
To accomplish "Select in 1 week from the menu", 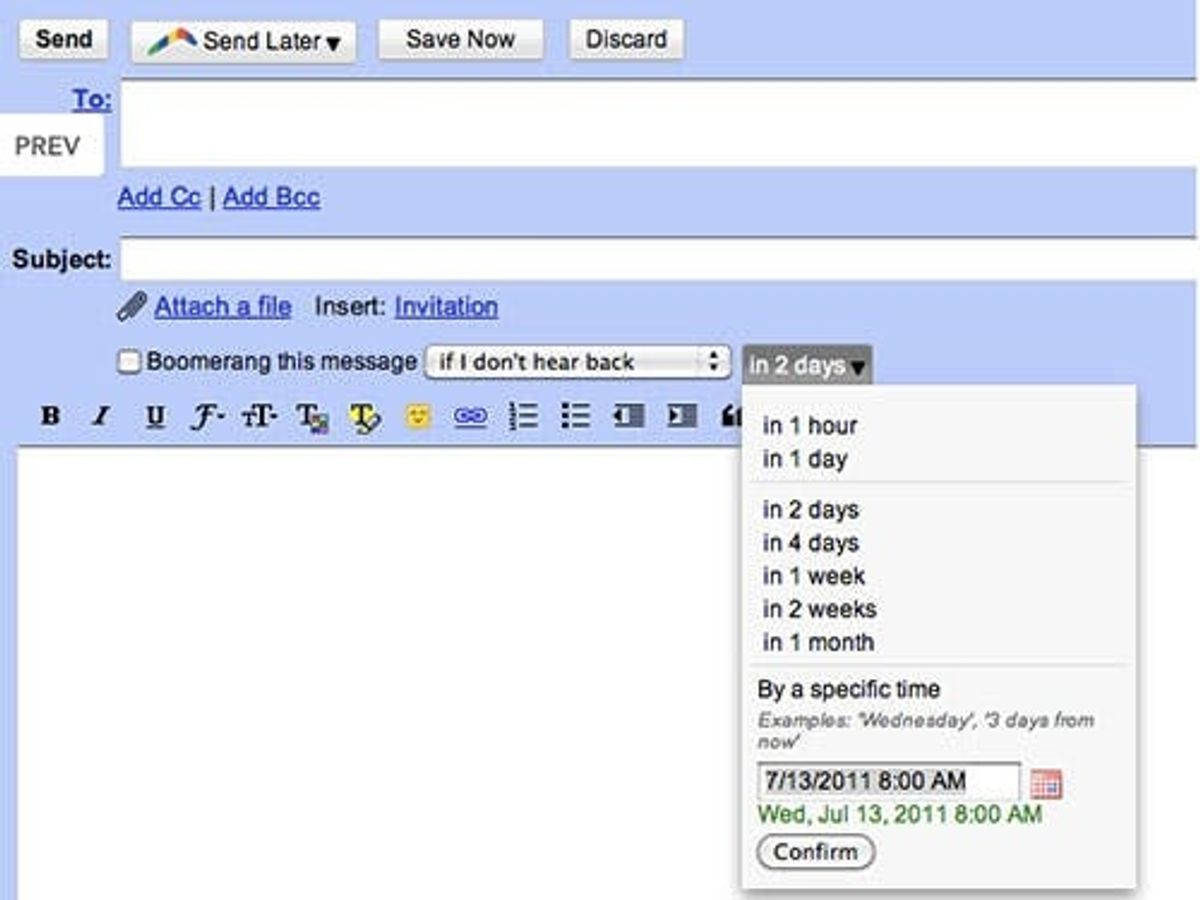I will [814, 576].
